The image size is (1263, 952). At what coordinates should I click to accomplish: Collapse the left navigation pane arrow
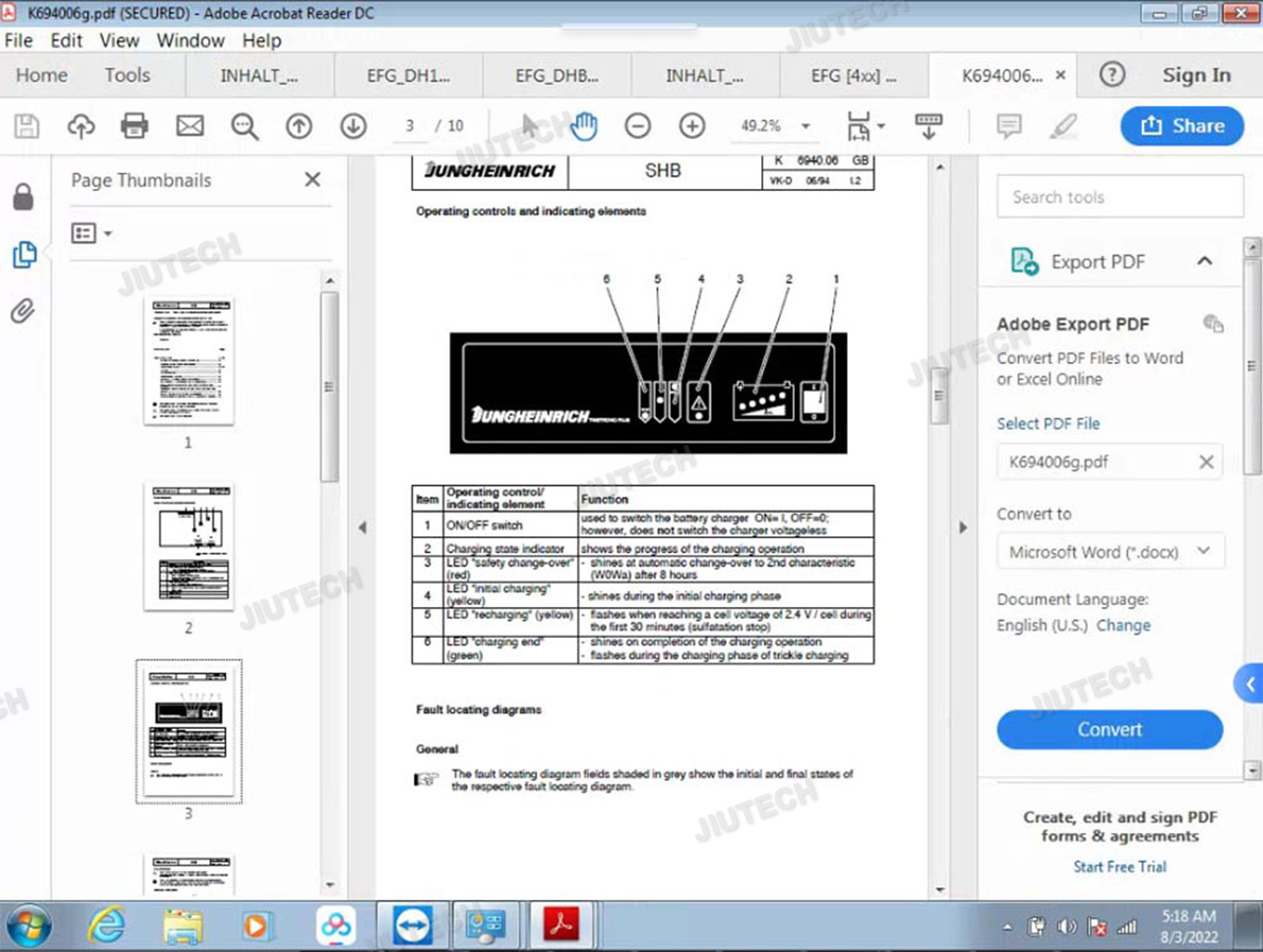tap(363, 528)
